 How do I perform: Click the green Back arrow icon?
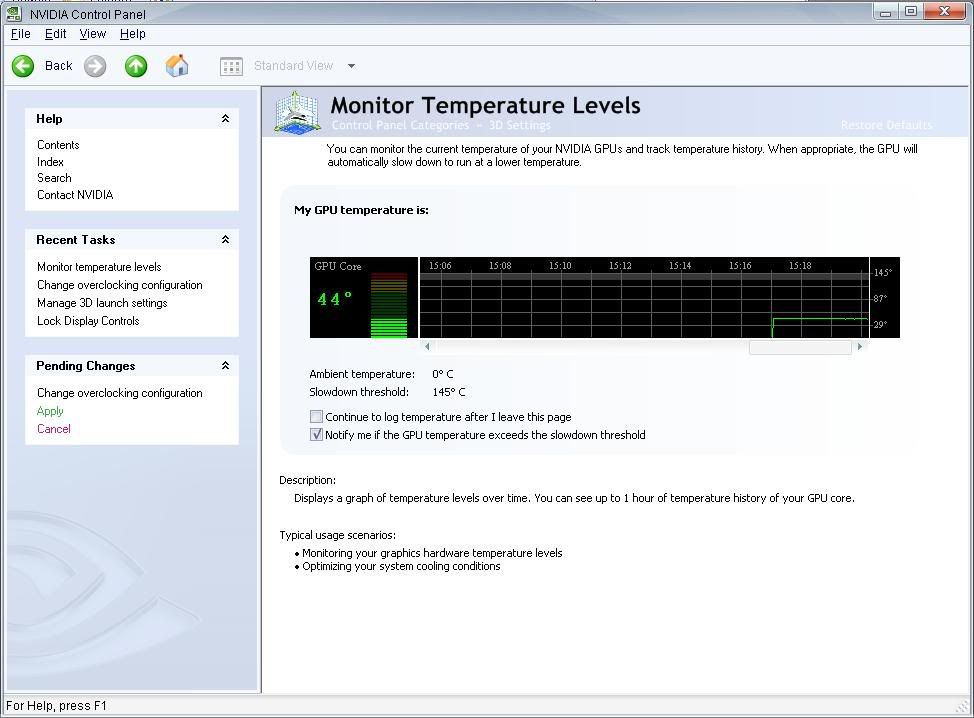23,66
